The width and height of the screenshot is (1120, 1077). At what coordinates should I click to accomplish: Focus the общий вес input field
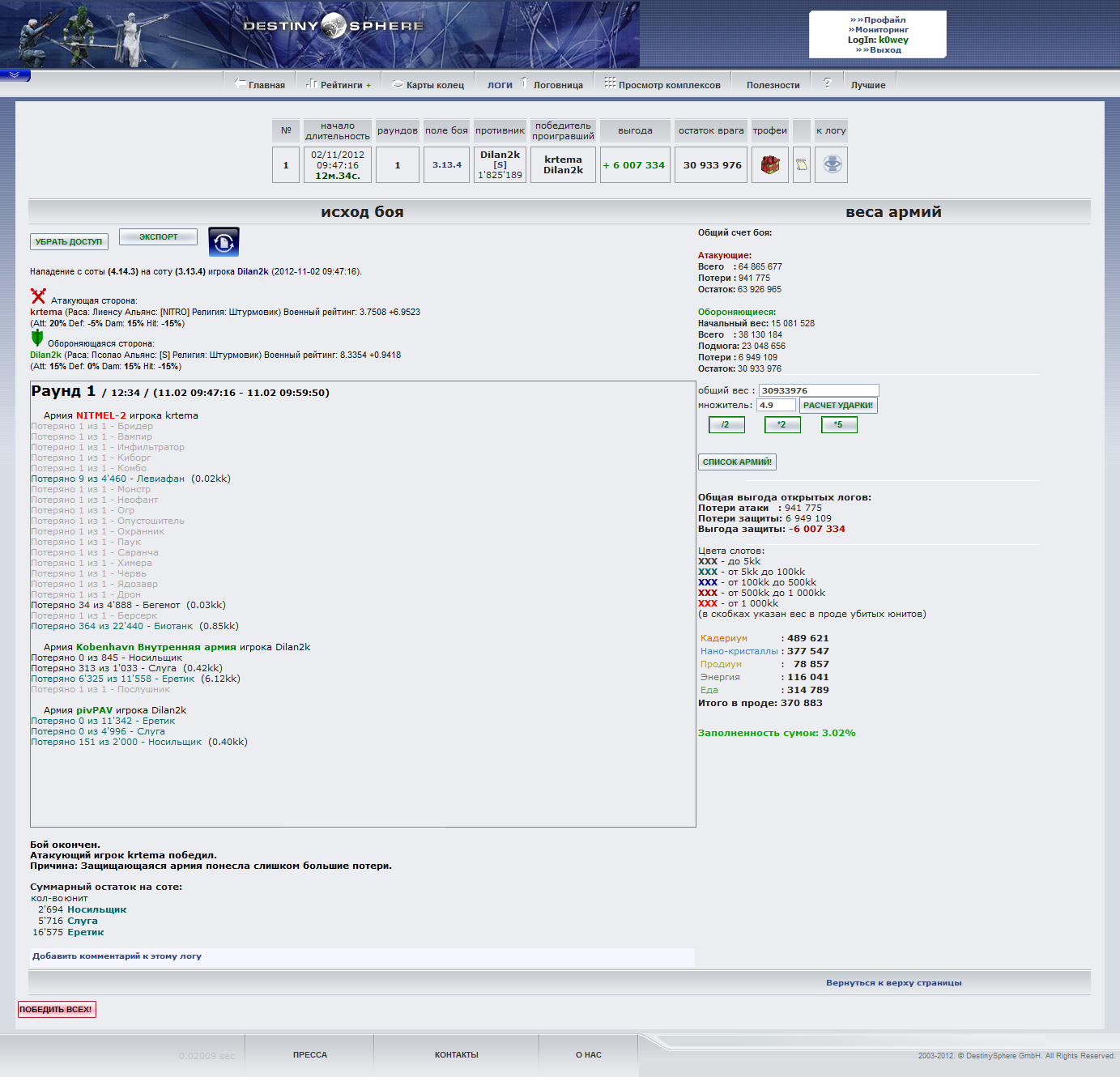(819, 390)
